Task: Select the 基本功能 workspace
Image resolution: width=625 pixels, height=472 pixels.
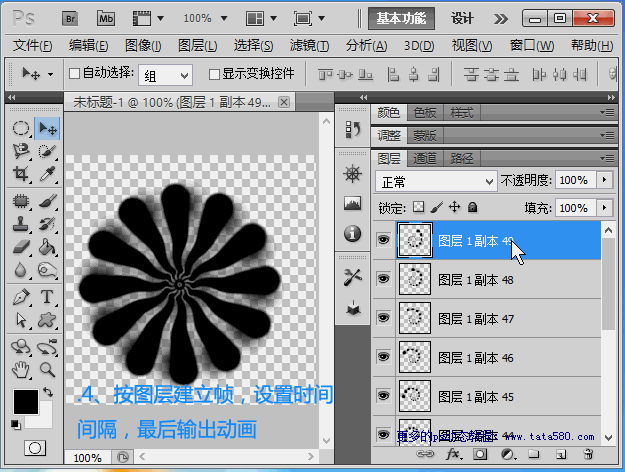Action: coord(401,18)
